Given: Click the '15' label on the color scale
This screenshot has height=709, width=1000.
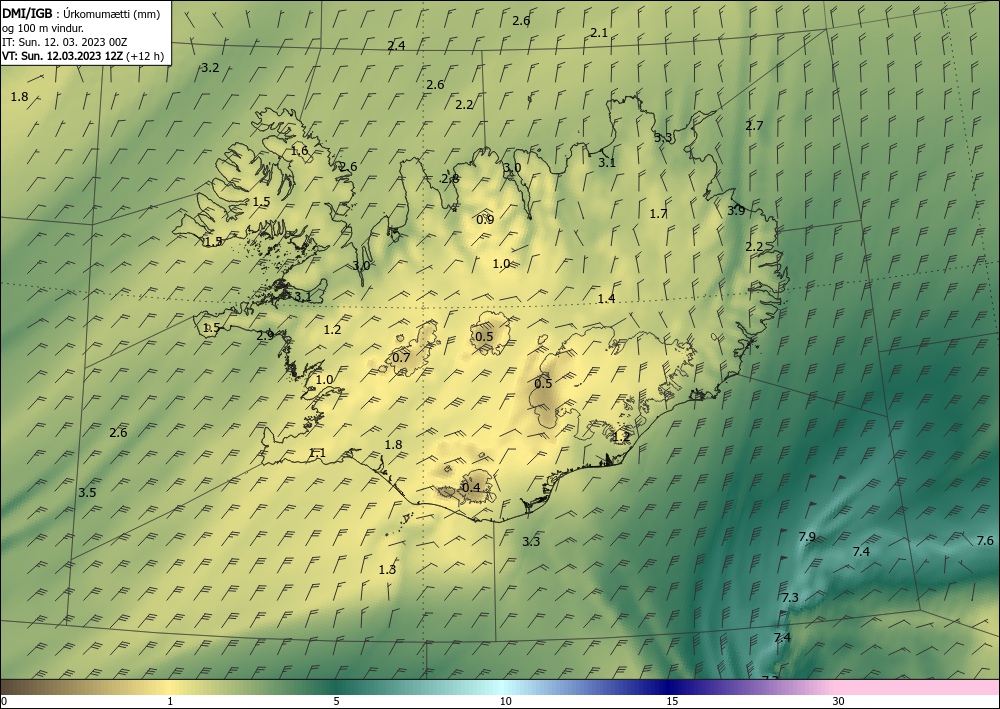Looking at the screenshot, I should (672, 702).
